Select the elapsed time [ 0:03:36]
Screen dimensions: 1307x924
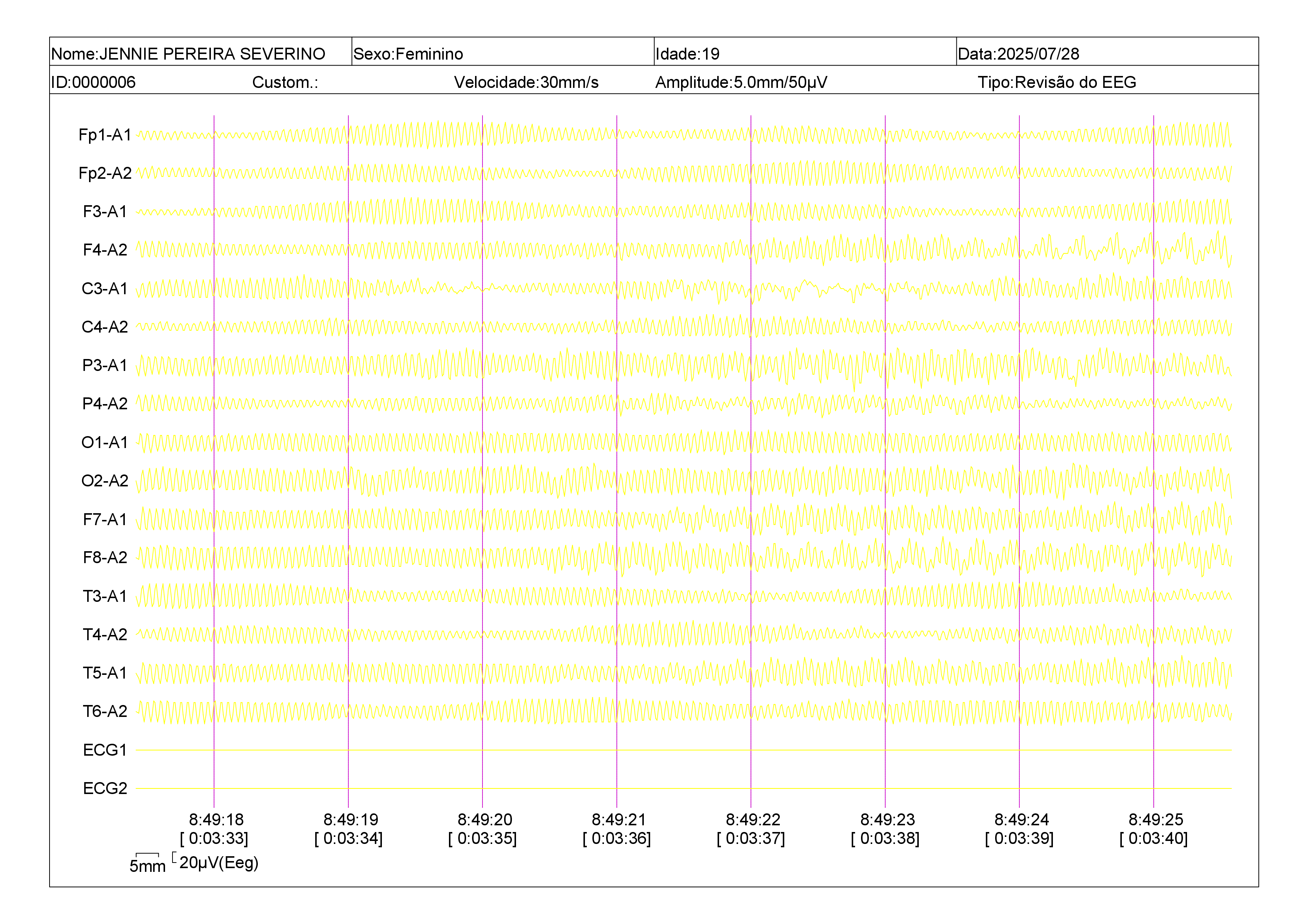tap(617, 839)
